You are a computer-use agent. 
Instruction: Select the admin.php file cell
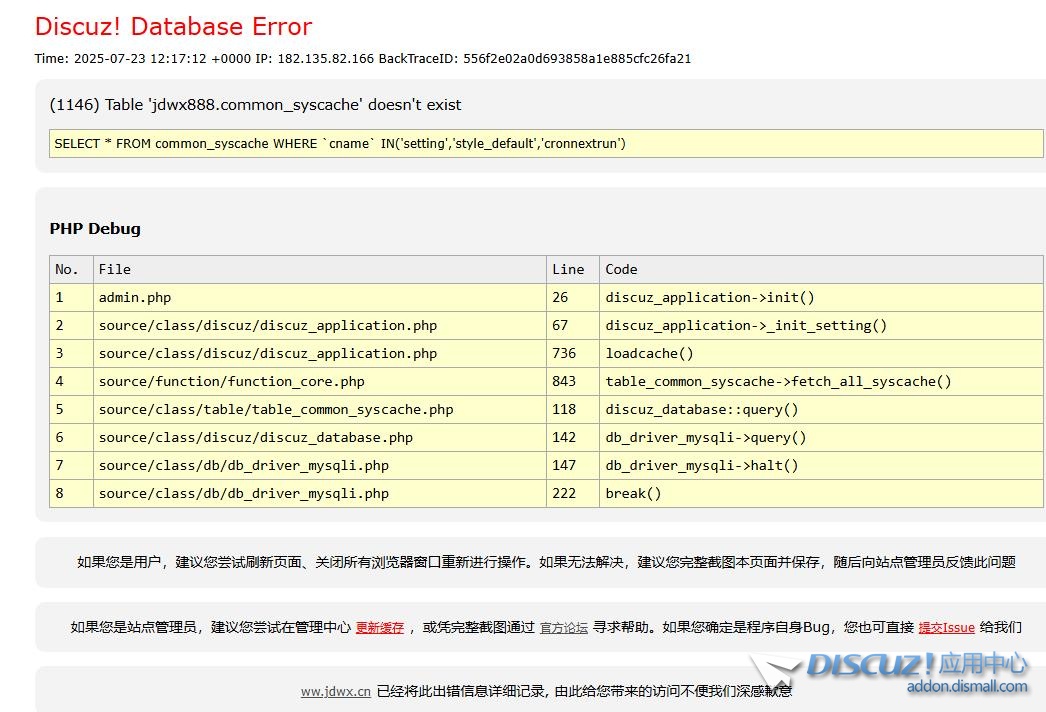click(x=135, y=298)
